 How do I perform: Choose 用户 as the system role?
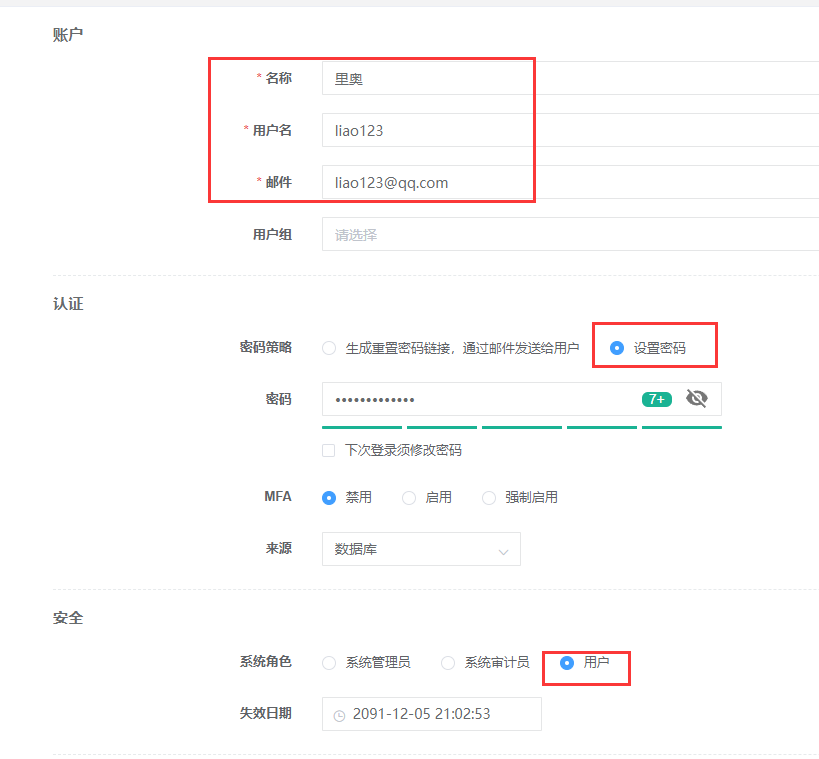[x=566, y=662]
